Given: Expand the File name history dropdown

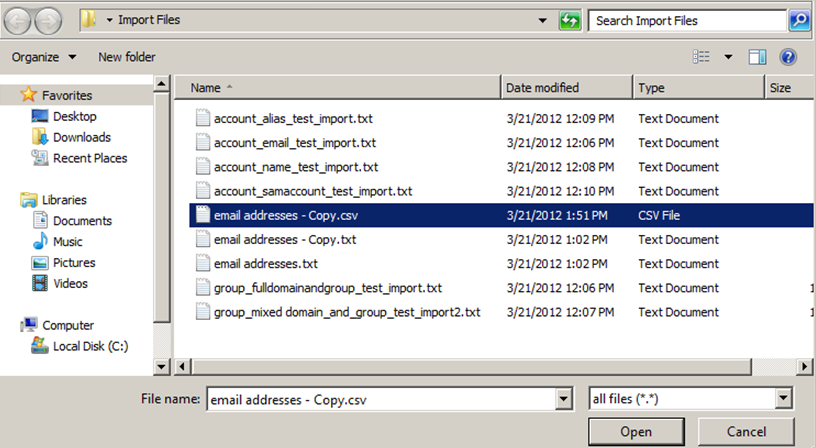Looking at the screenshot, I should click(563, 399).
